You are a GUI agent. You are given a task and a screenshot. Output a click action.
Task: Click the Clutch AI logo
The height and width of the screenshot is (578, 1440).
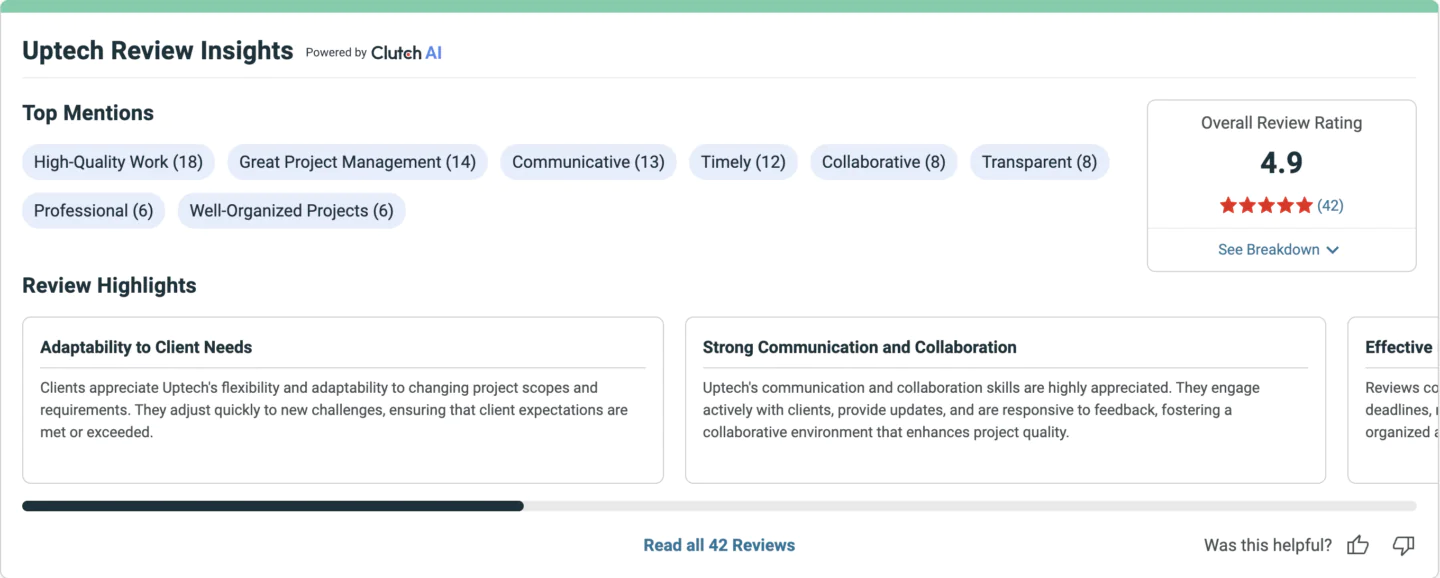pyautogui.click(x=406, y=53)
